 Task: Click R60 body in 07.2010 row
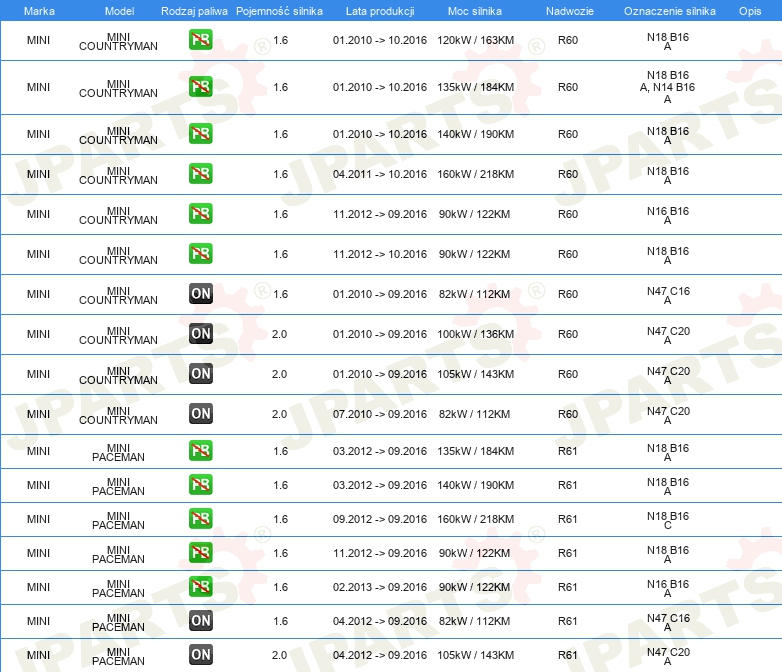[x=568, y=414]
